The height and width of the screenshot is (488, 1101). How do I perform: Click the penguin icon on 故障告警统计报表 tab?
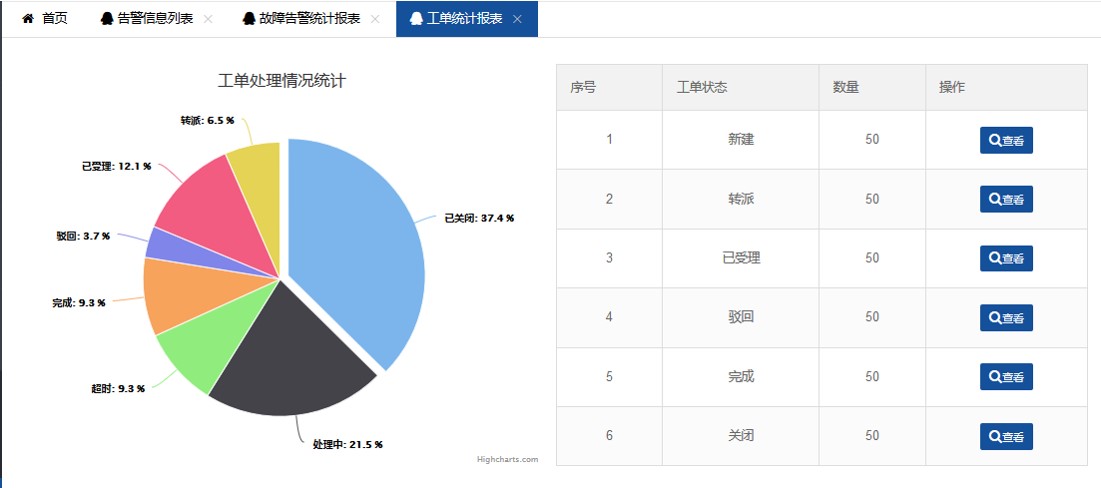(x=249, y=19)
